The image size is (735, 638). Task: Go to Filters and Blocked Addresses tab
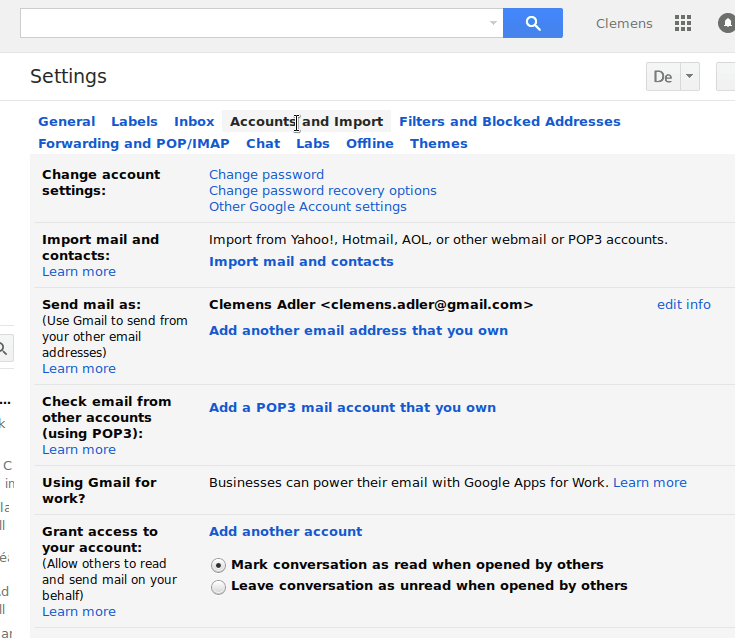click(510, 121)
